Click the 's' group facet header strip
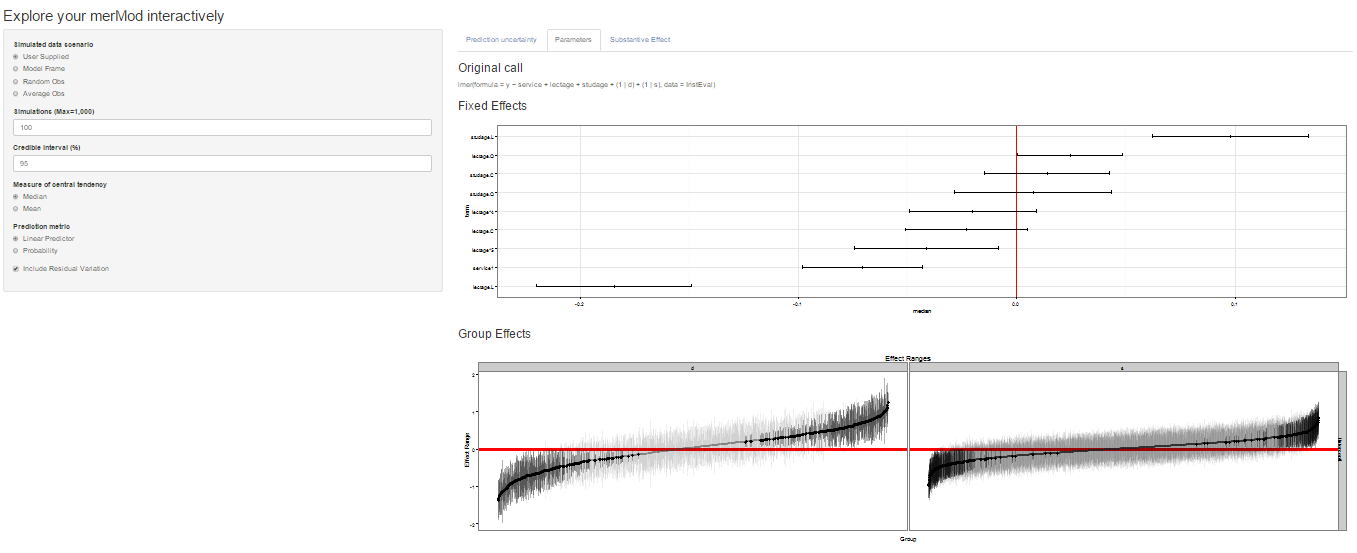Viewport: 1357px width, 553px height. [x=1122, y=368]
